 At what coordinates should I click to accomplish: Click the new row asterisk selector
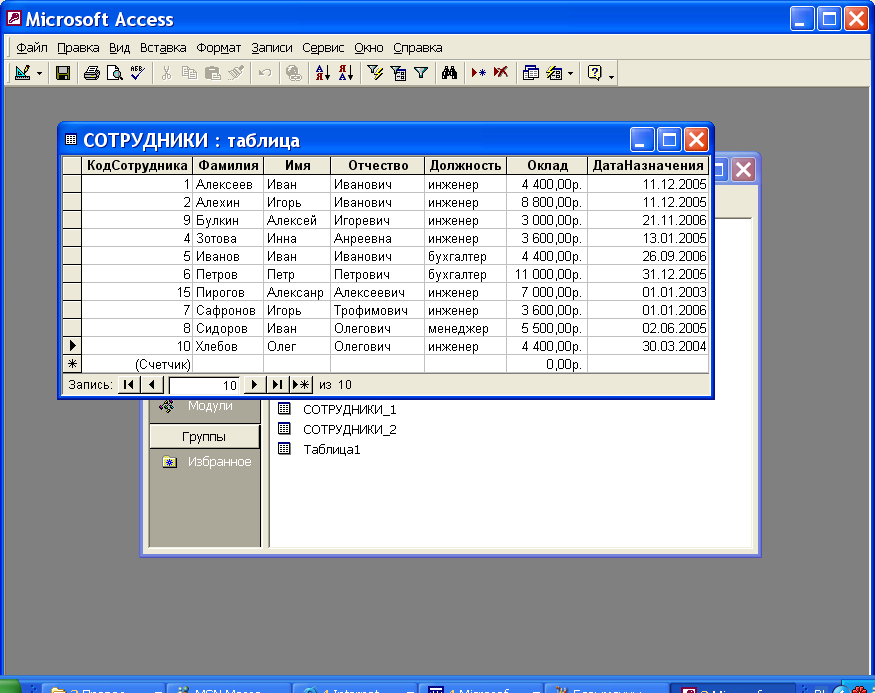point(72,364)
